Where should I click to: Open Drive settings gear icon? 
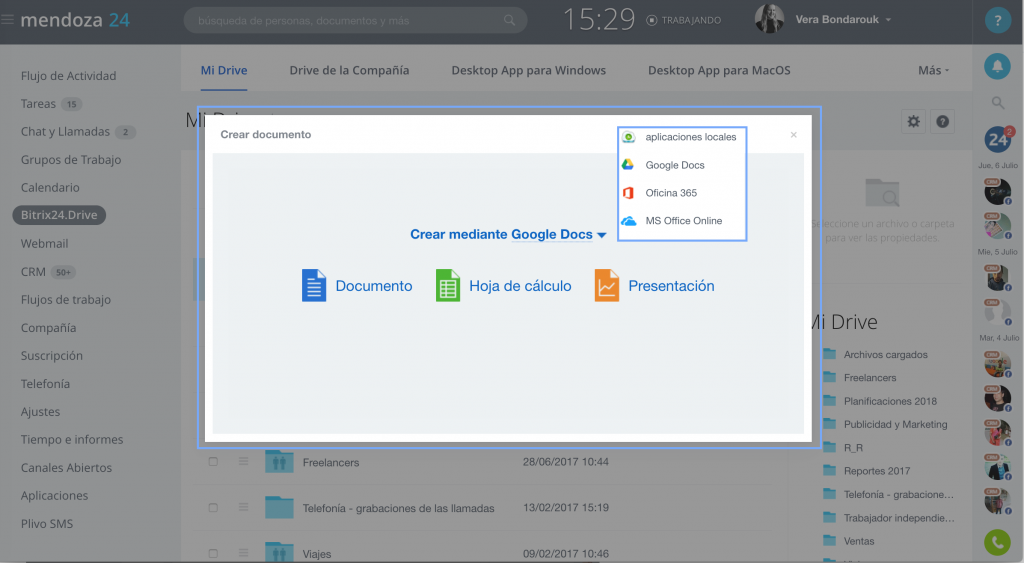[914, 121]
